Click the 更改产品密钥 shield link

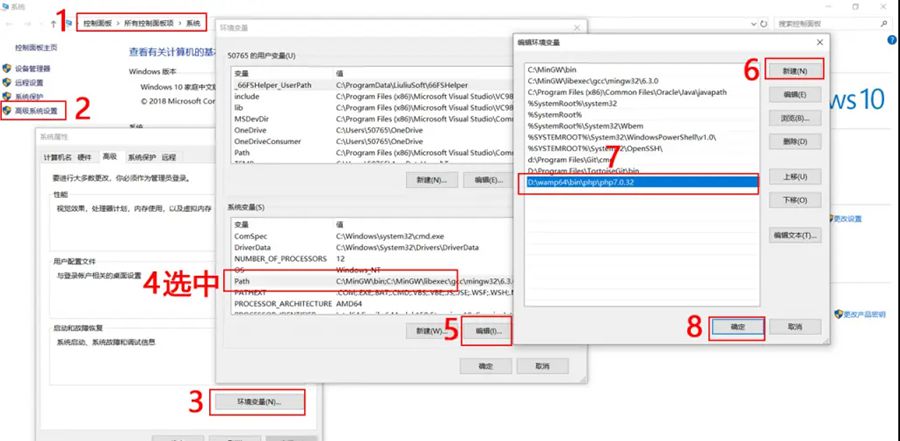coord(860,314)
